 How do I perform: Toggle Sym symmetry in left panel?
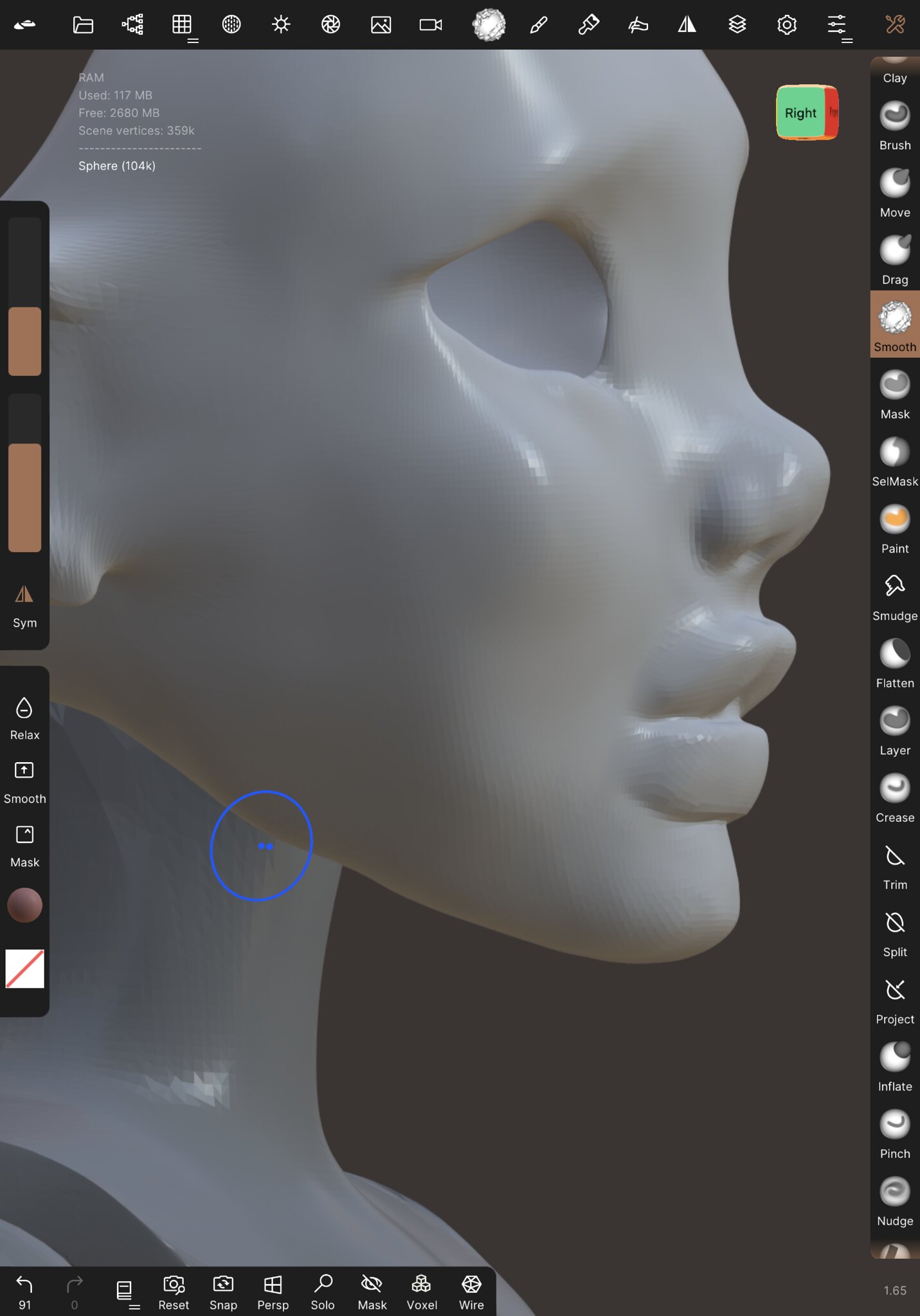tap(24, 606)
